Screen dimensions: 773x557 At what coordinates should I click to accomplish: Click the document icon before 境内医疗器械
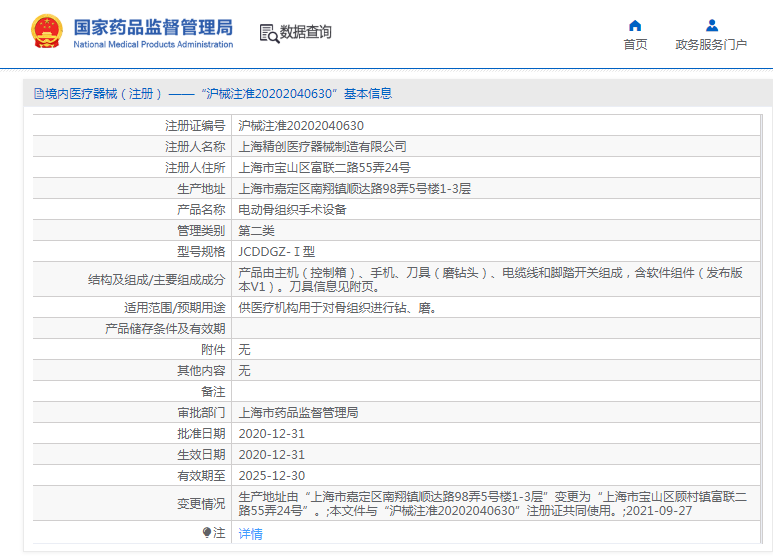[38, 93]
